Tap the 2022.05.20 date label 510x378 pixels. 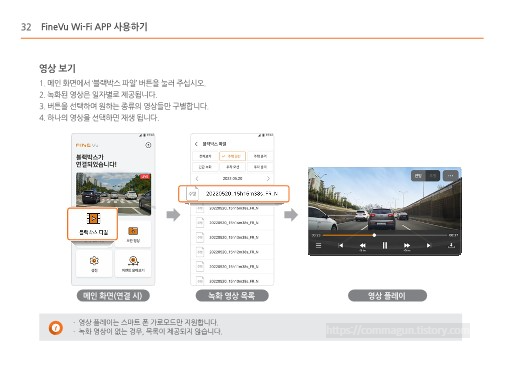point(232,179)
